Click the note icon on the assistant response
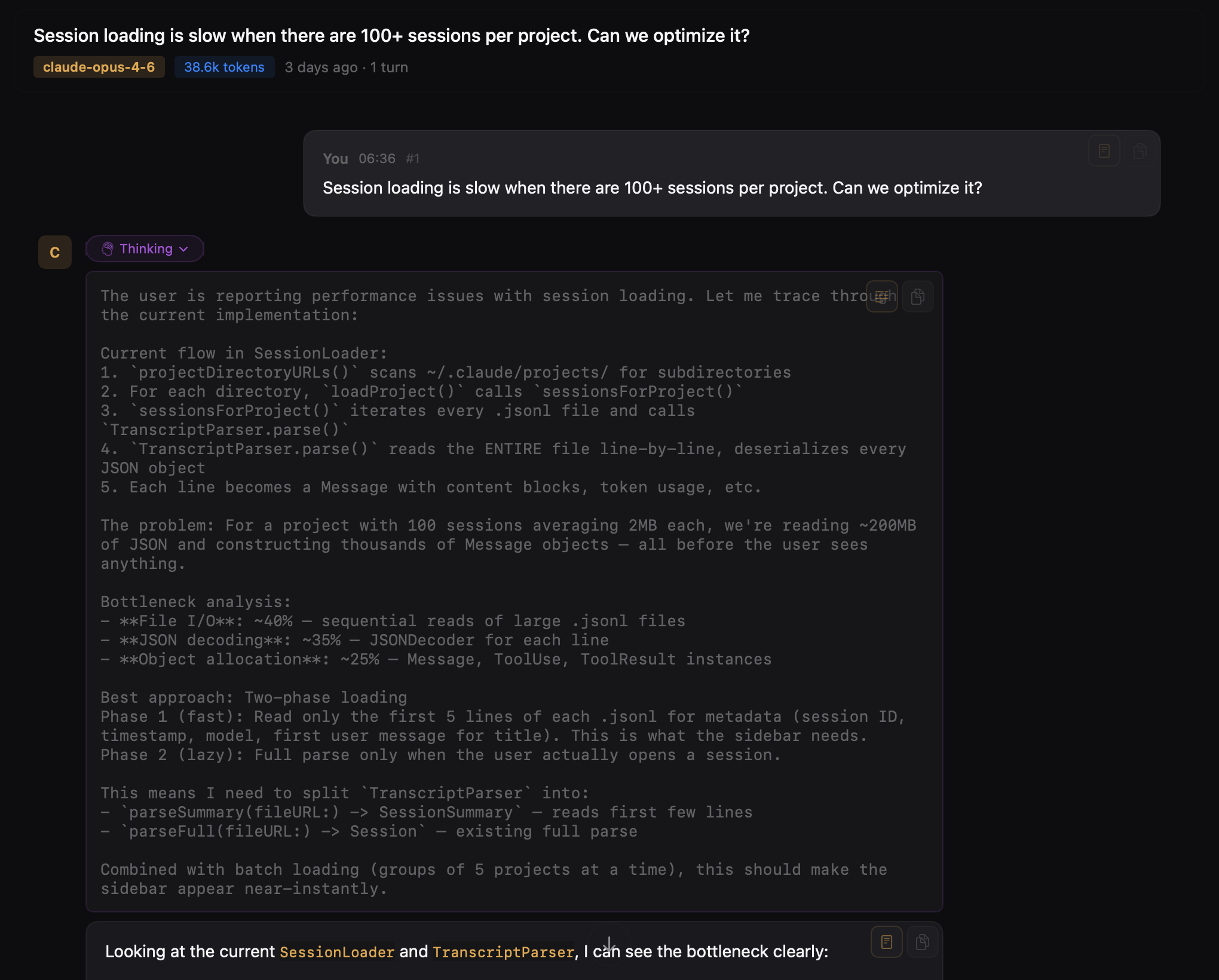This screenshot has height=980, width=1219. coord(886,942)
